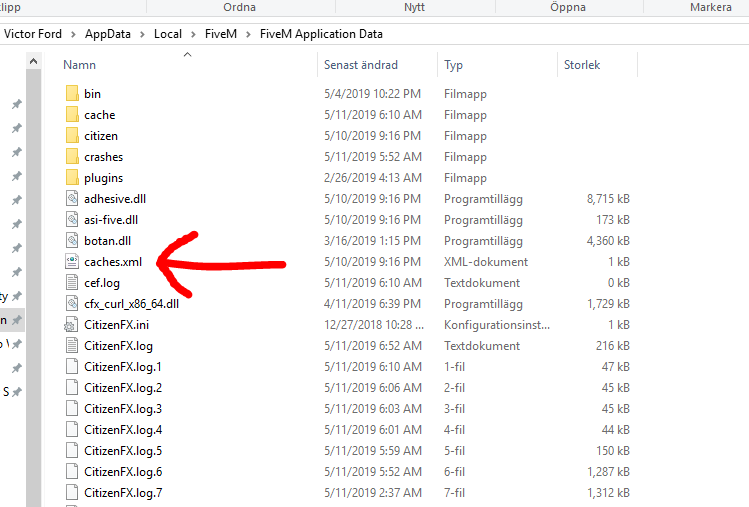Click the 12/27/2018 10:28 date cell
This screenshot has width=749, height=507.
point(374,325)
